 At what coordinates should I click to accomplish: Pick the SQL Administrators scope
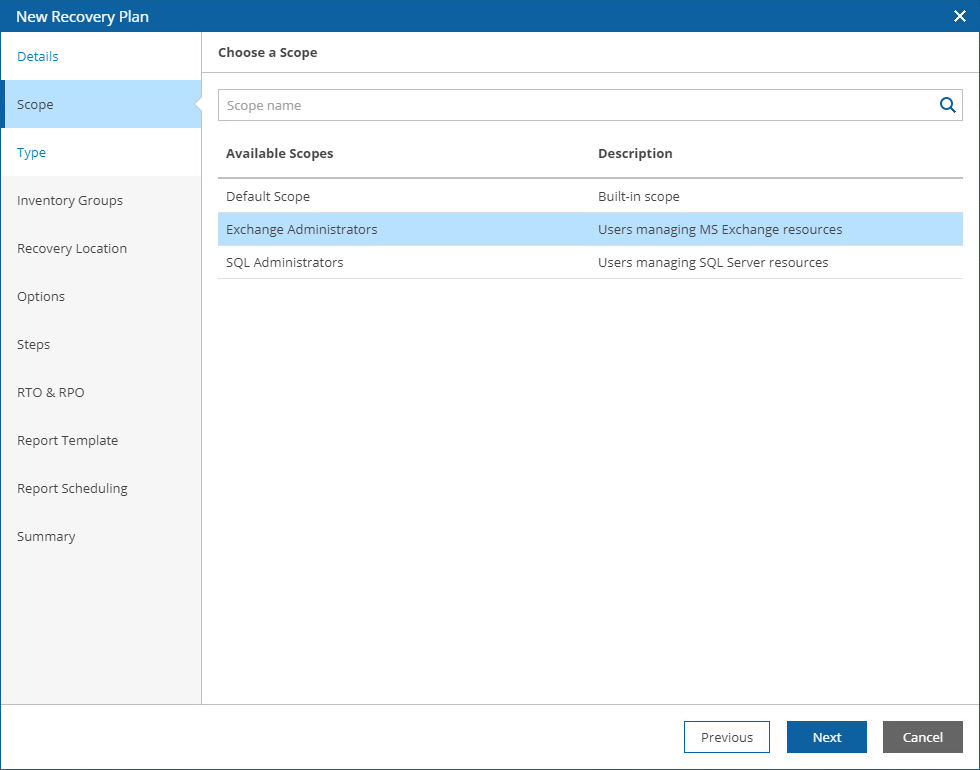click(x=285, y=262)
